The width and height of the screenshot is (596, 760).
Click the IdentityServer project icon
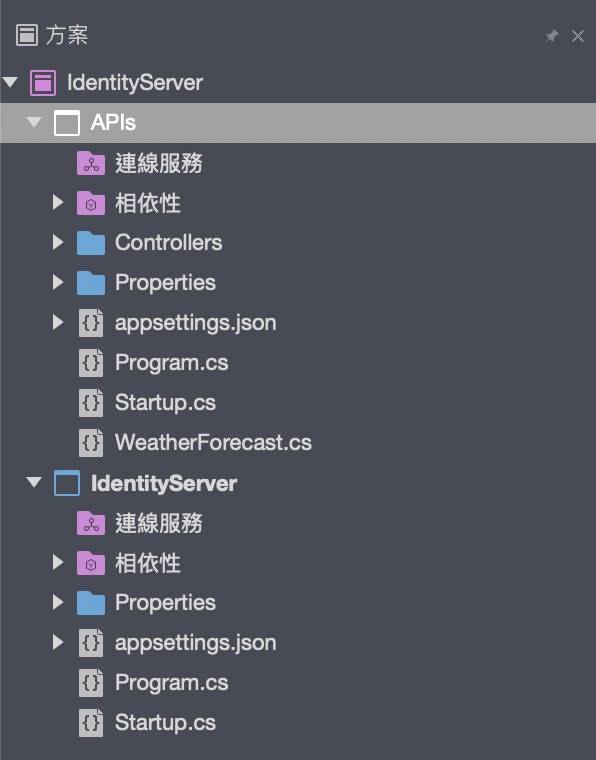coord(67,483)
